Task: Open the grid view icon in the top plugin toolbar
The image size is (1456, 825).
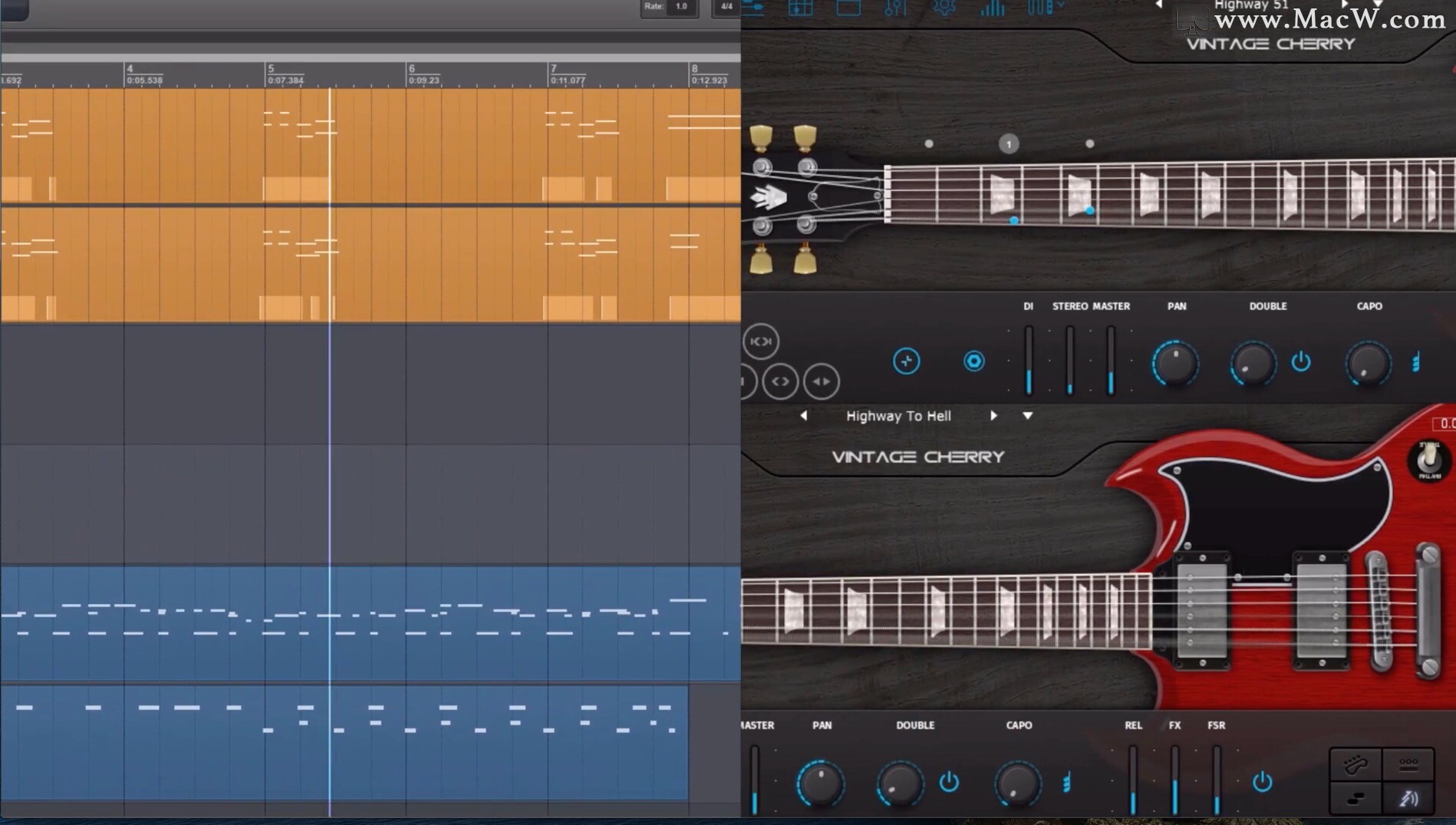Action: pos(800,8)
